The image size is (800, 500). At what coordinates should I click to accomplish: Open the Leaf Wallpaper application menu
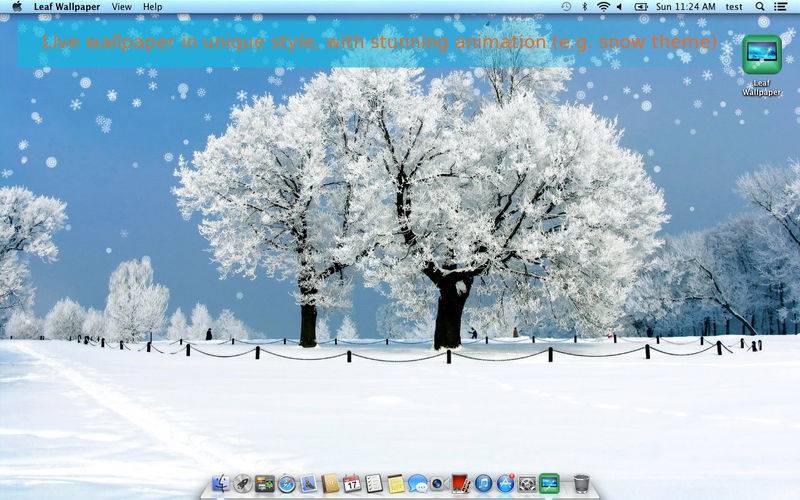point(67,7)
